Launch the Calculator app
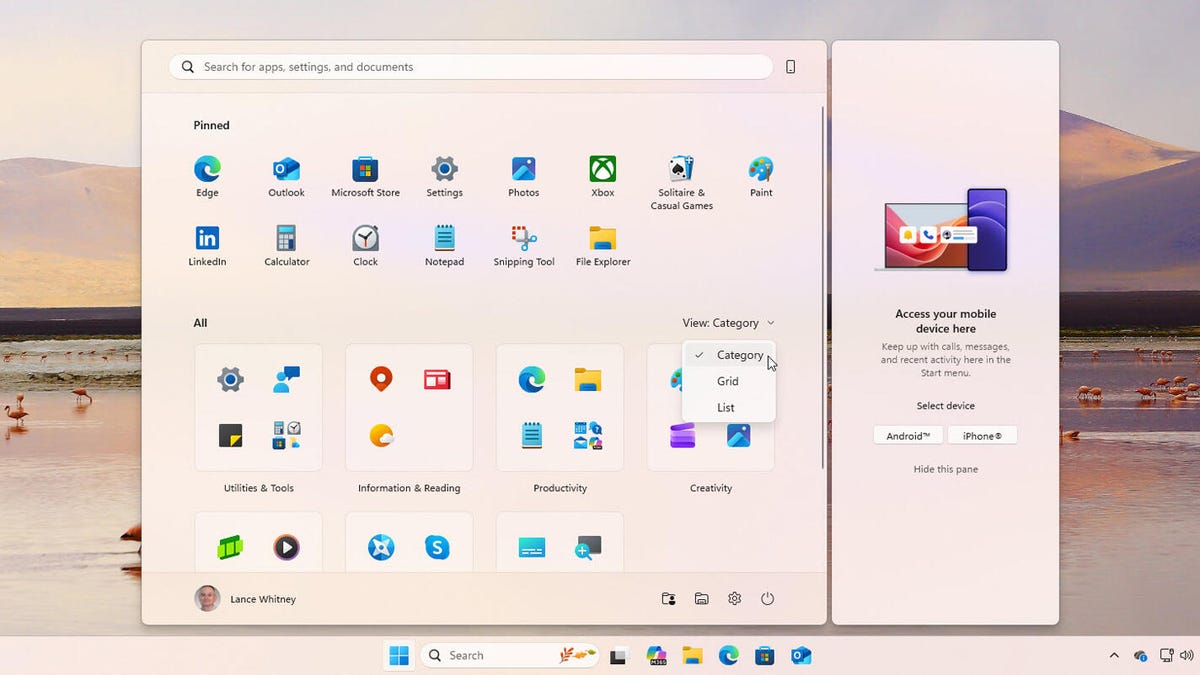Viewport: 1200px width, 675px height. 286,239
